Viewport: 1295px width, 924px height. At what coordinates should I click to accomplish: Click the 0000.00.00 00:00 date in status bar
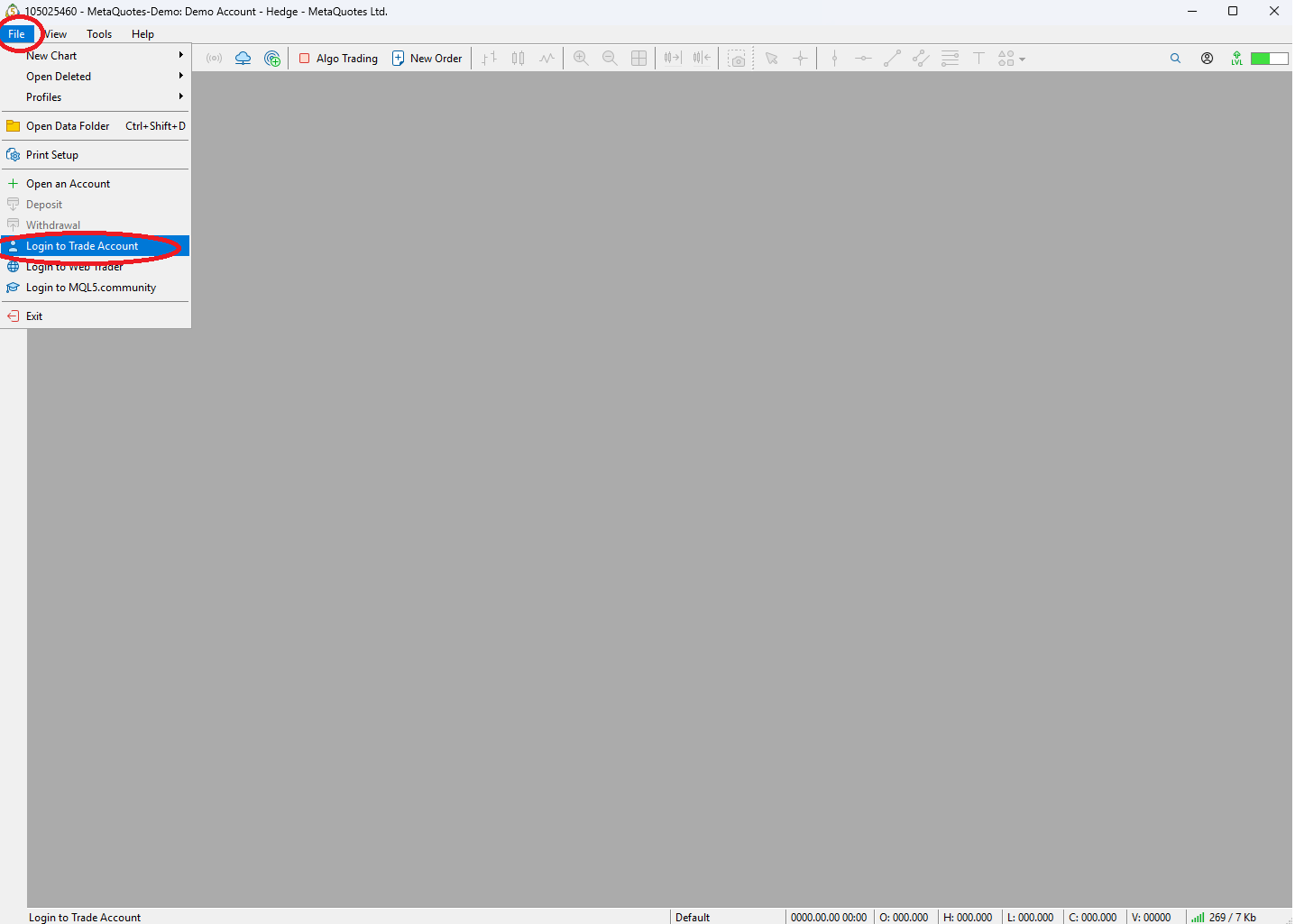click(829, 917)
